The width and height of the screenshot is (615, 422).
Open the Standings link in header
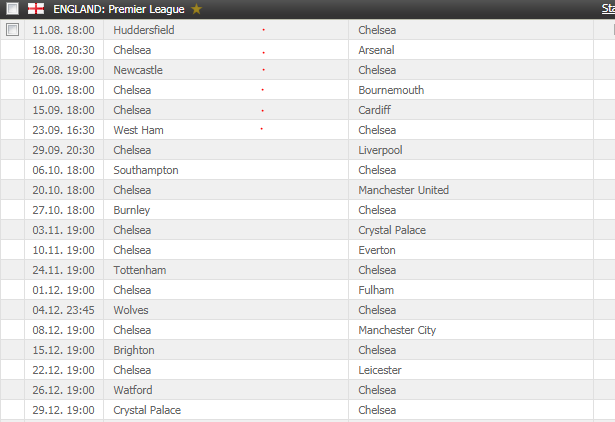tap(608, 9)
